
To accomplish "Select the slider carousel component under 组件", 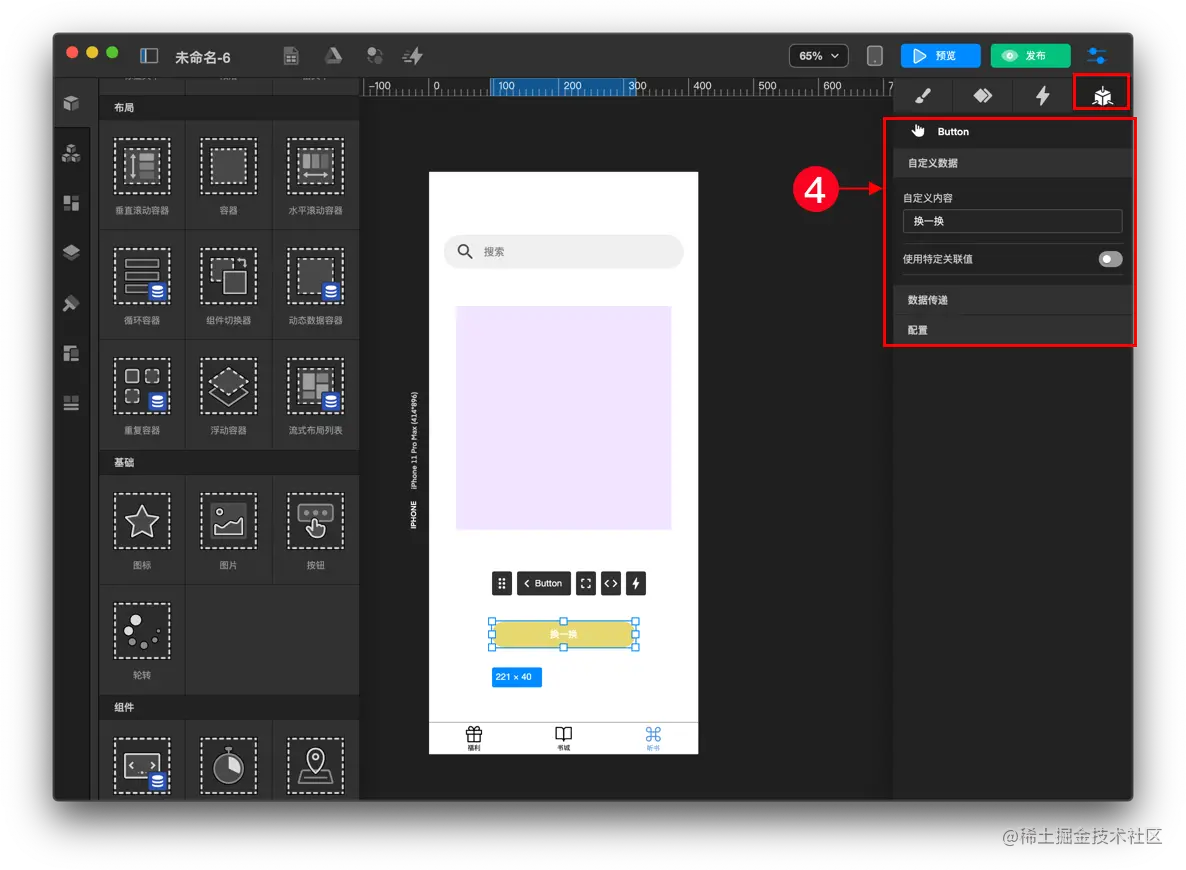I will 141,766.
